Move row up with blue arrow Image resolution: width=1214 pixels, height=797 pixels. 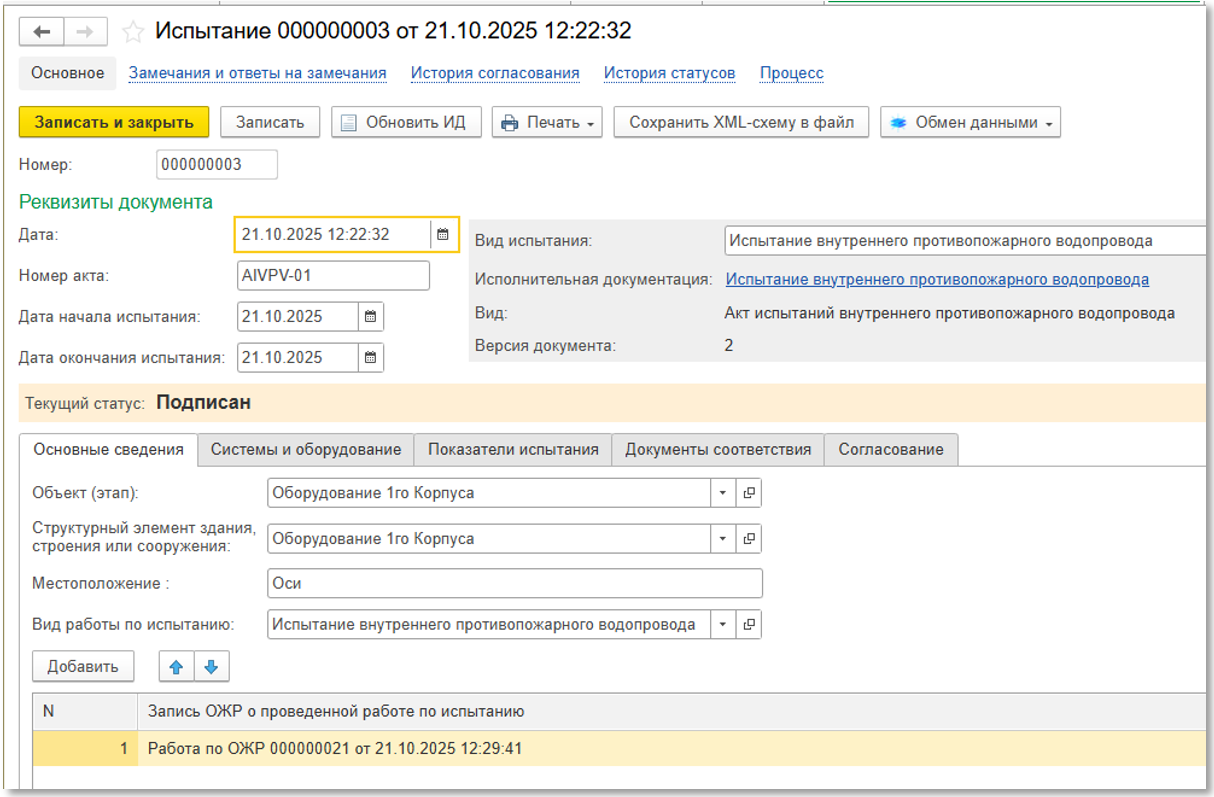[x=177, y=667]
